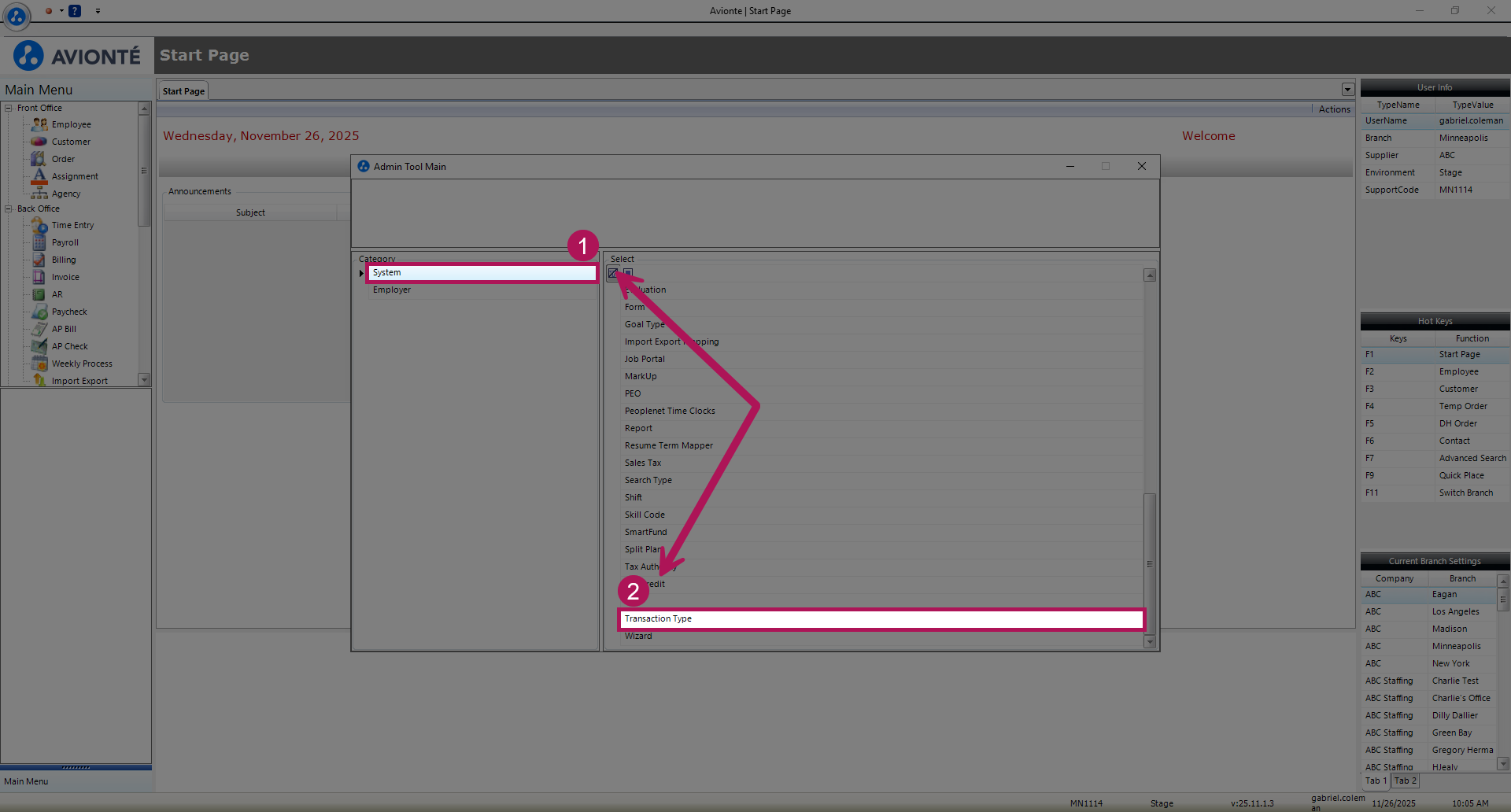Click the Quick Place hot key row
The width and height of the screenshot is (1511, 812).
(1435, 475)
